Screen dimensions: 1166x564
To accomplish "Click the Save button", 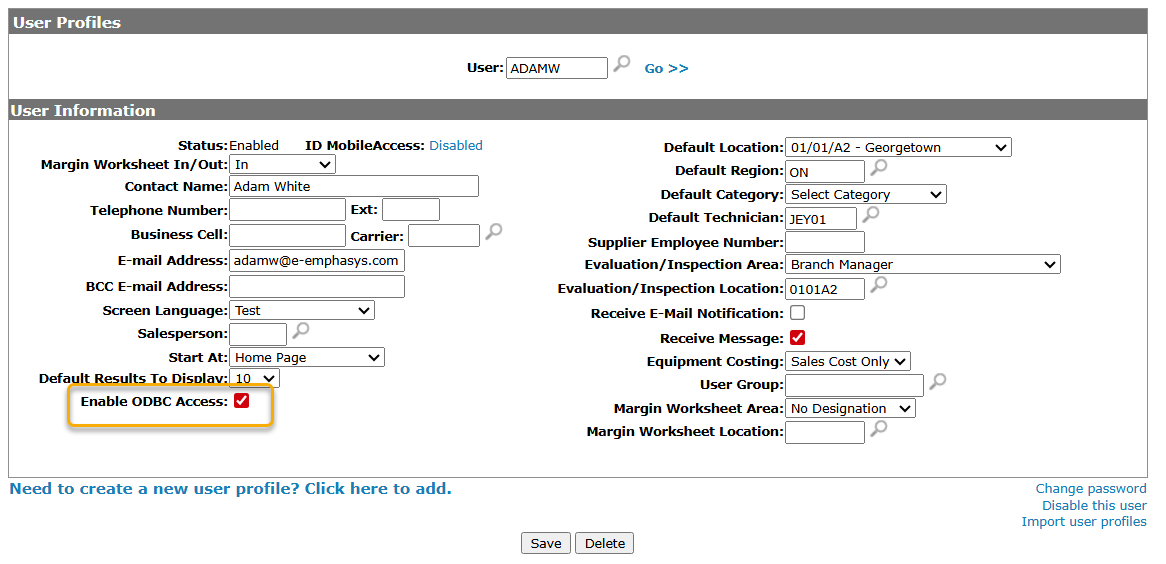I will [x=545, y=543].
